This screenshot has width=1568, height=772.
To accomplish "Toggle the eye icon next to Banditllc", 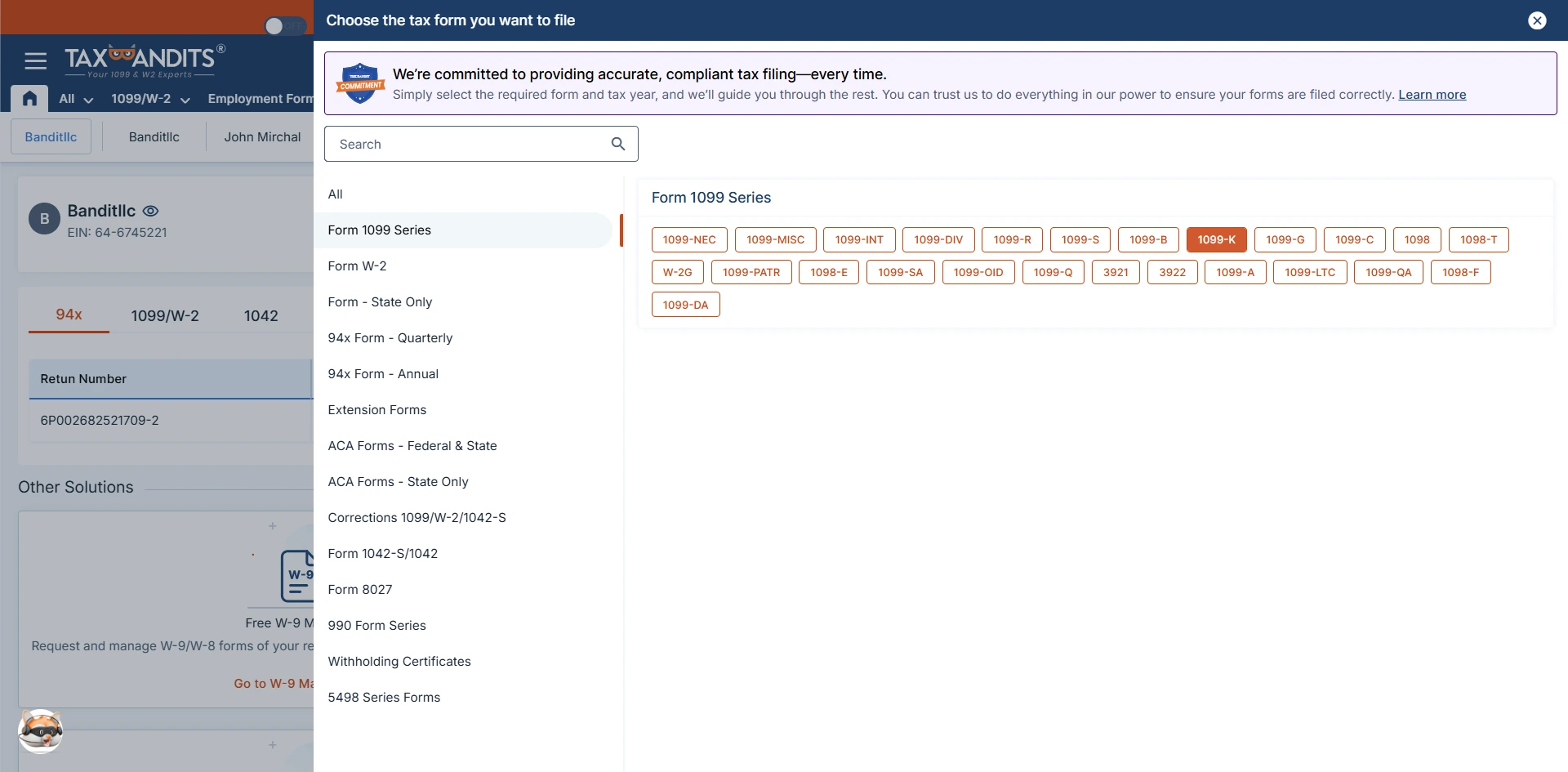I will pos(150,211).
